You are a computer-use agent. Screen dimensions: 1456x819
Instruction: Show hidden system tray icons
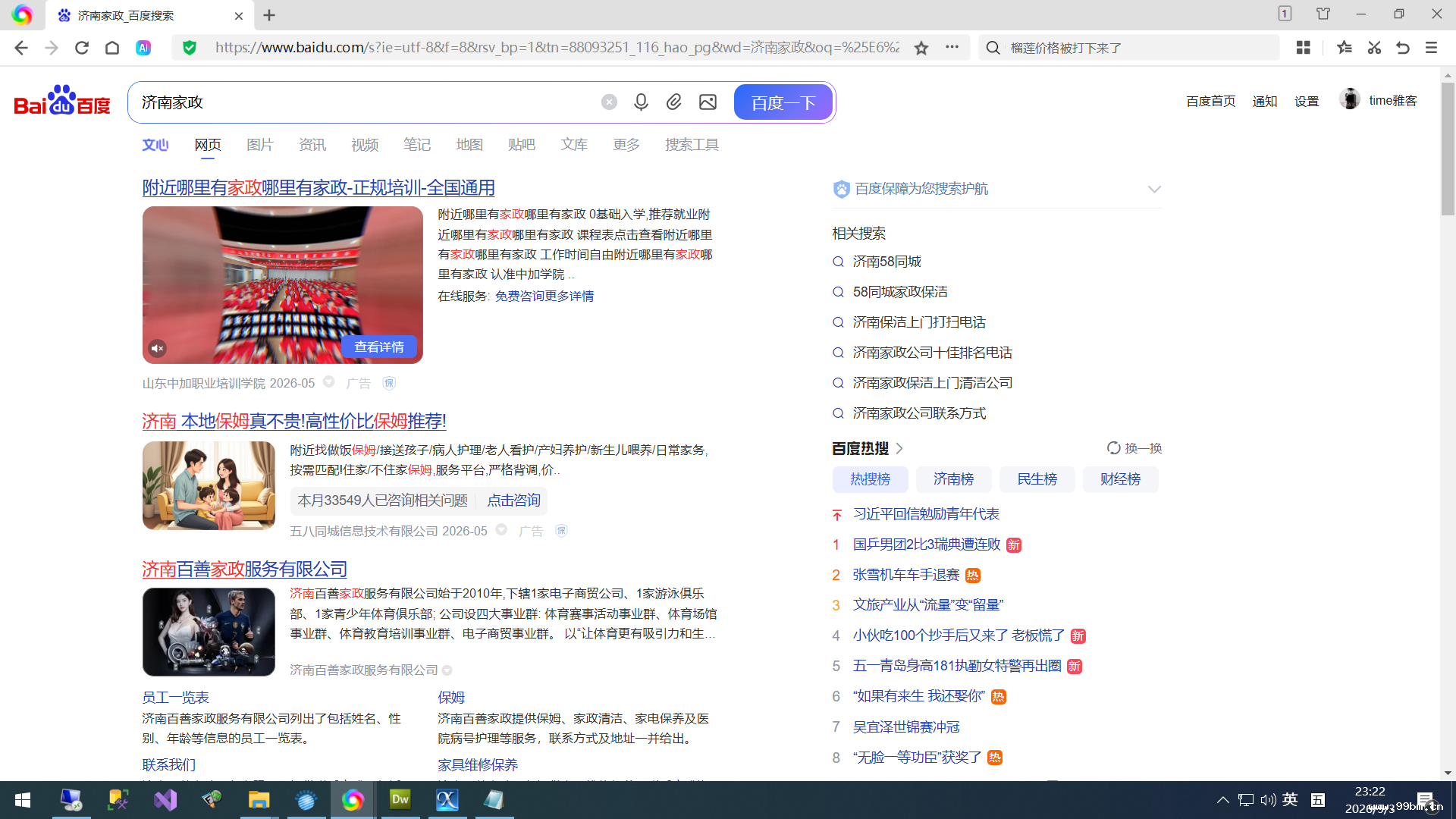[x=1223, y=800]
